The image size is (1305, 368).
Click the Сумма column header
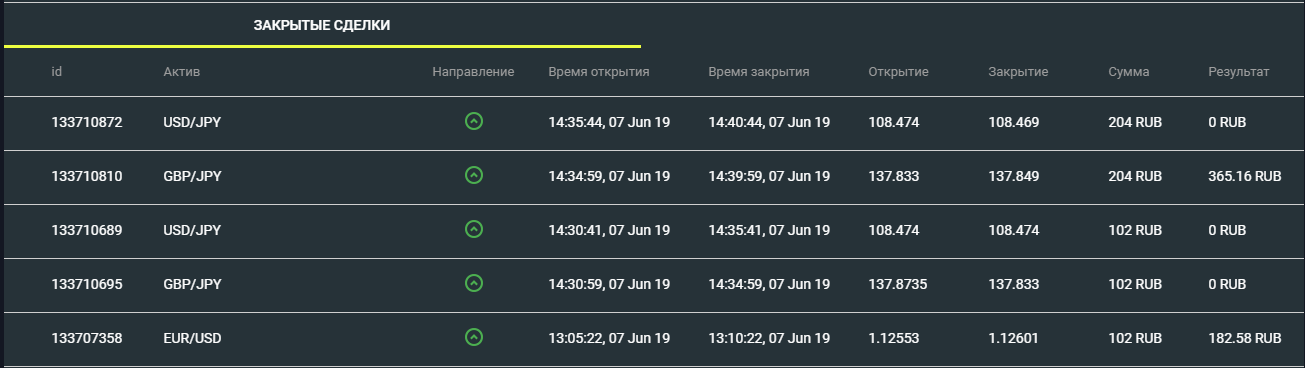point(1129,72)
